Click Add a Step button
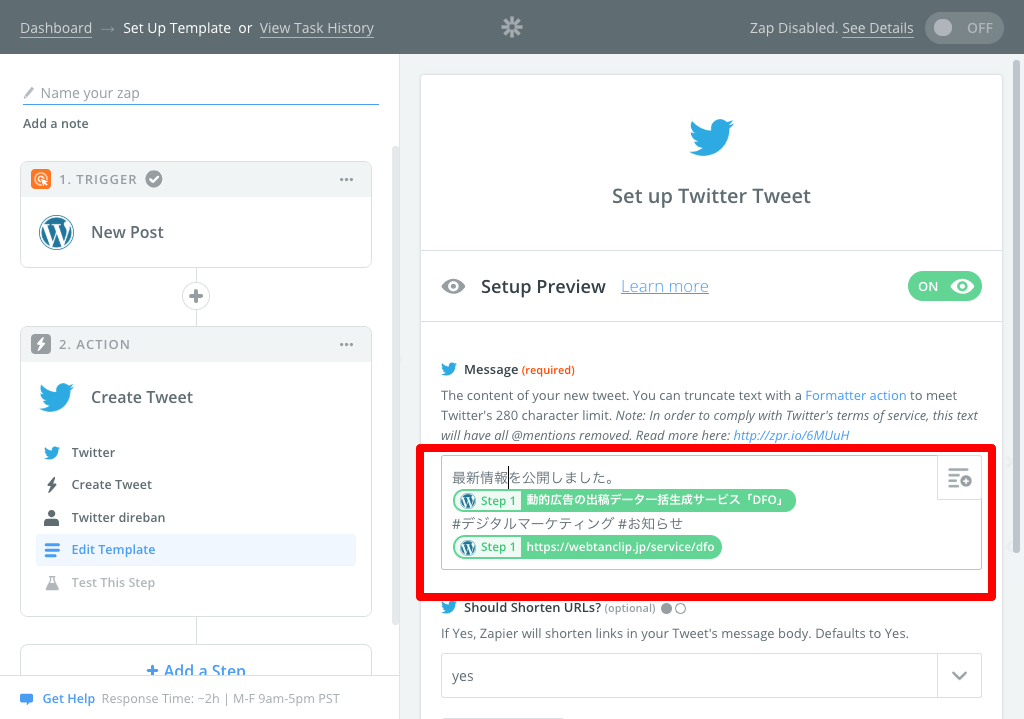This screenshot has width=1024, height=719. click(x=196, y=670)
